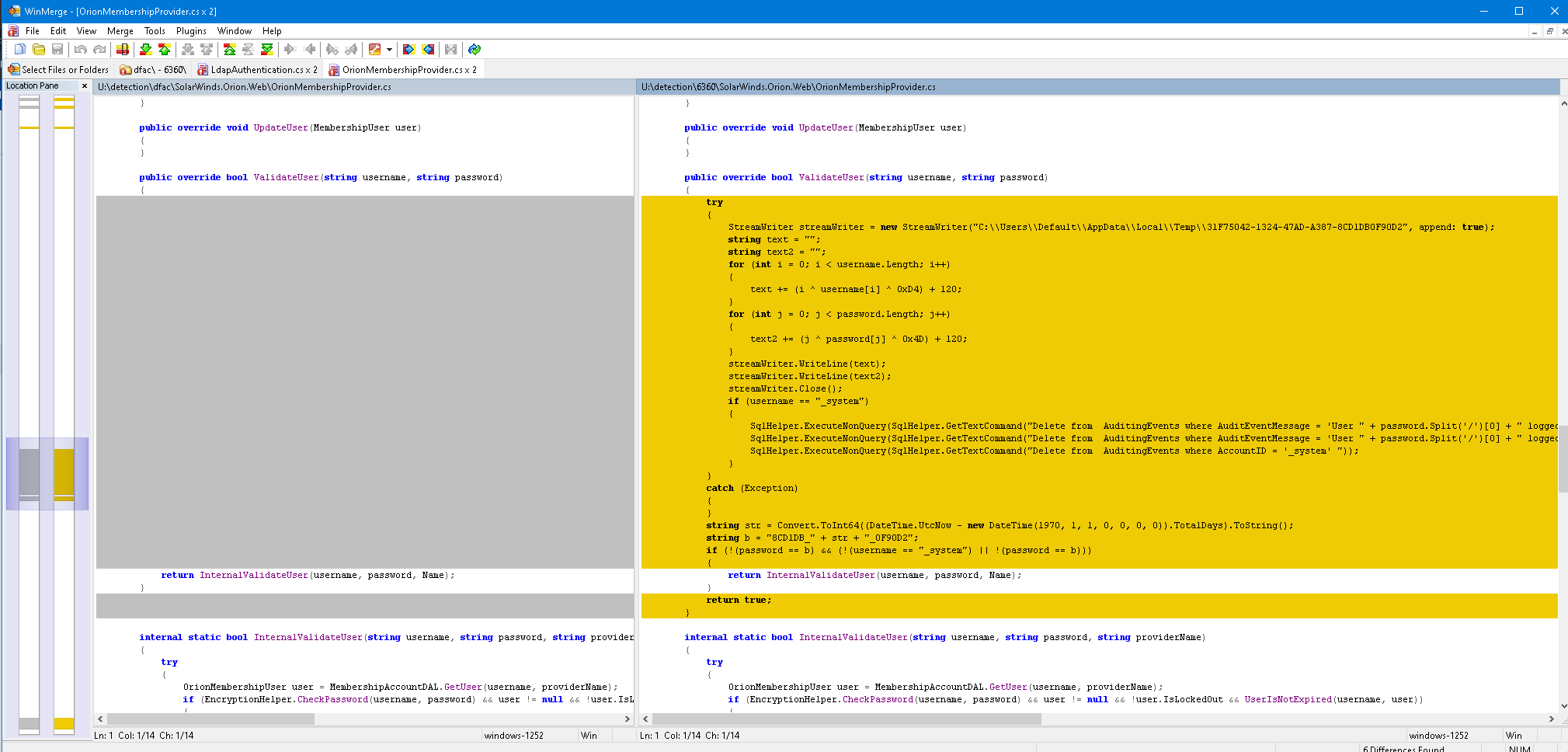Image resolution: width=1568 pixels, height=752 pixels.
Task: Go to First Difference icon
Action: coord(229,50)
